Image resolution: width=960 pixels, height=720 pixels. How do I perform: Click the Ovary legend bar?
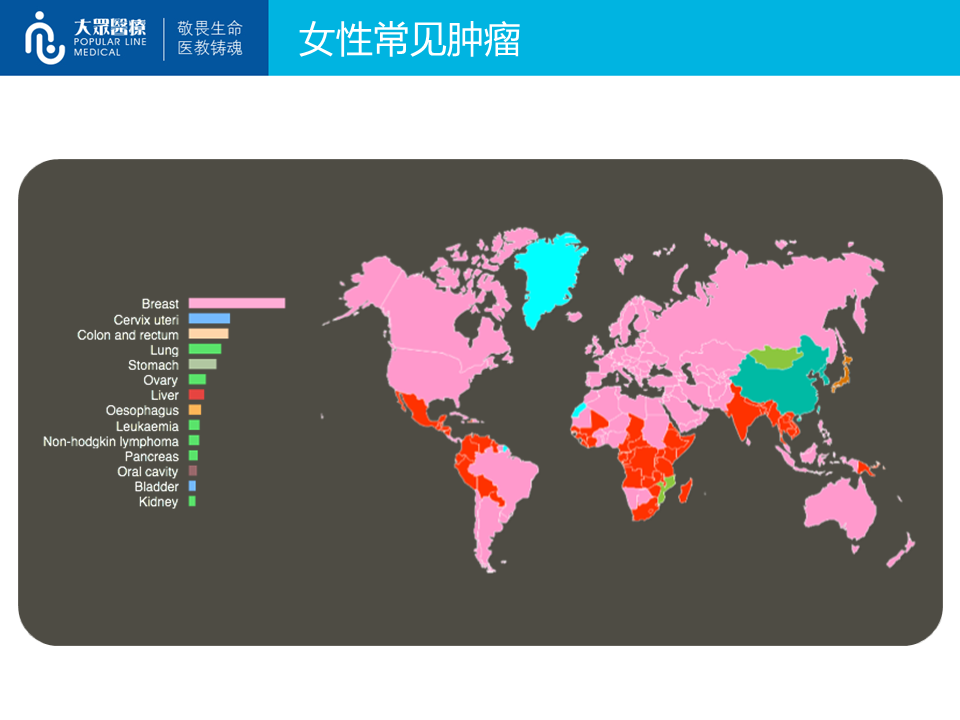tap(197, 380)
